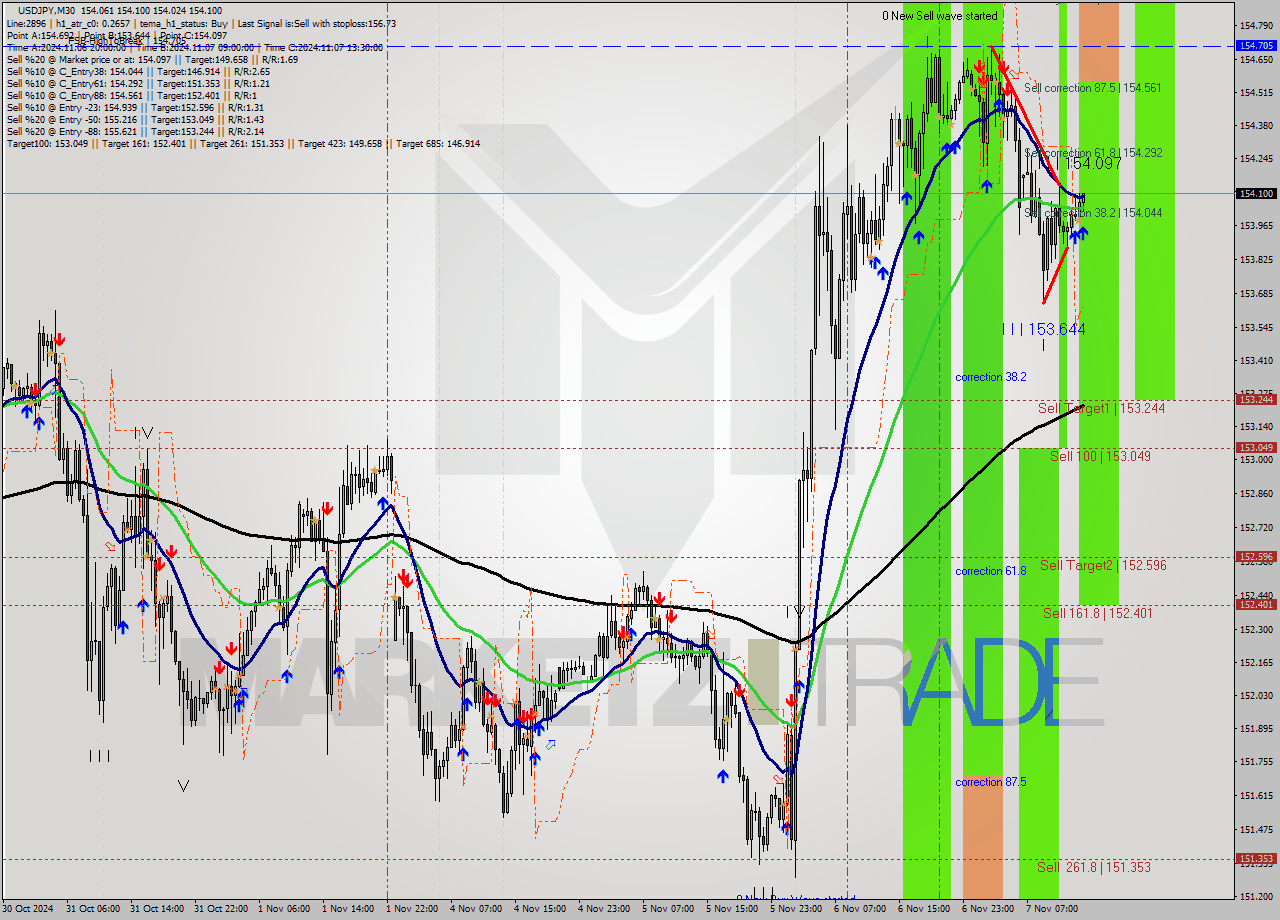Click the 153.965 price scale value
Screen dimensions: 1280x920
point(1257,226)
